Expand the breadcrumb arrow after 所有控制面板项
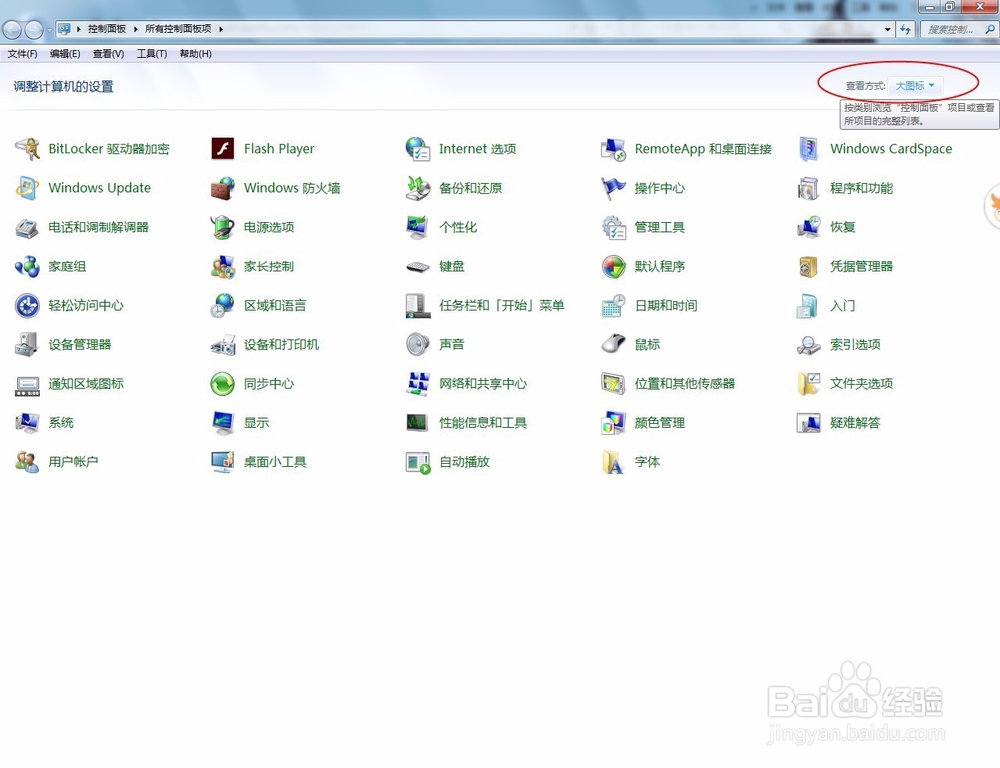1000x768 pixels. tap(222, 29)
